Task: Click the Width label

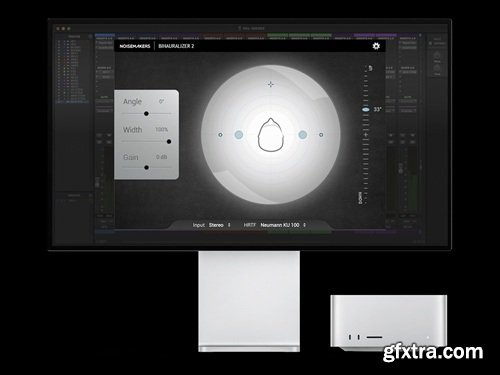Action: [132, 130]
